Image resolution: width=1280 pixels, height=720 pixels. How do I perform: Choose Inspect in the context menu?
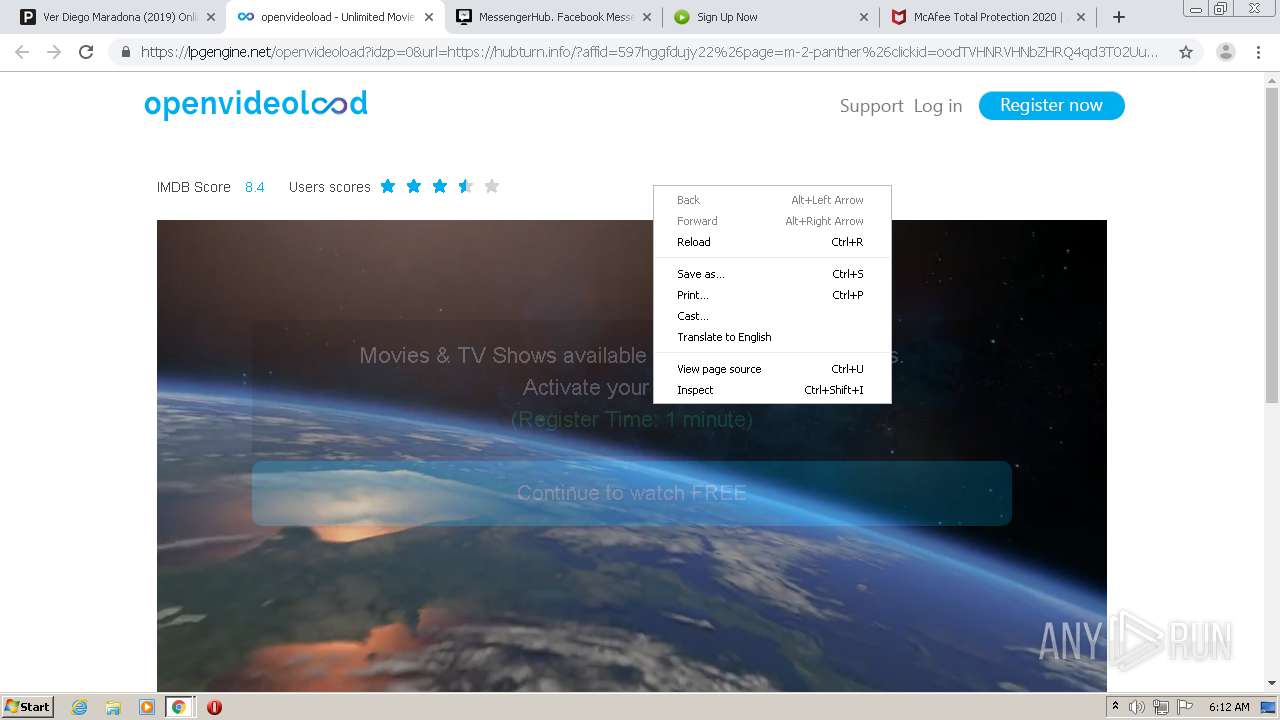[x=772, y=390]
